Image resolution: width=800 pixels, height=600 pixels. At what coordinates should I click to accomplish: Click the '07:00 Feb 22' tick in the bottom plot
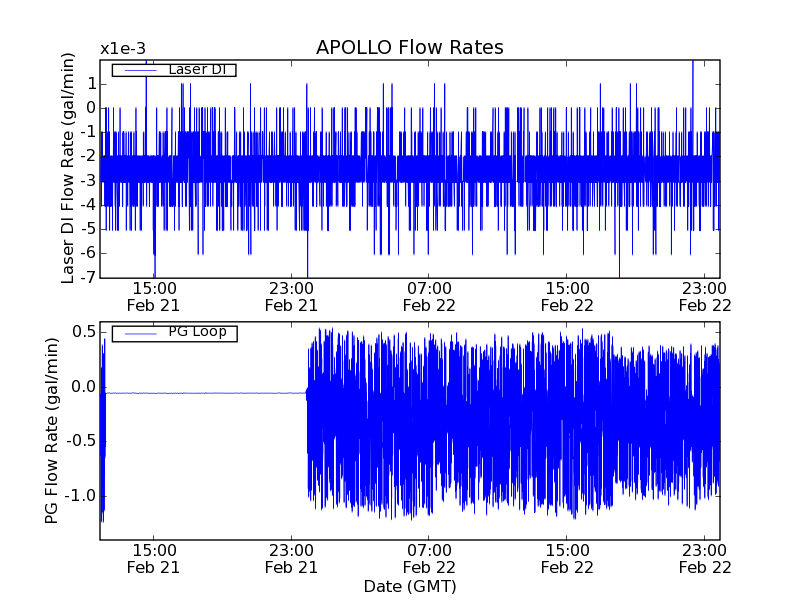pos(429,558)
